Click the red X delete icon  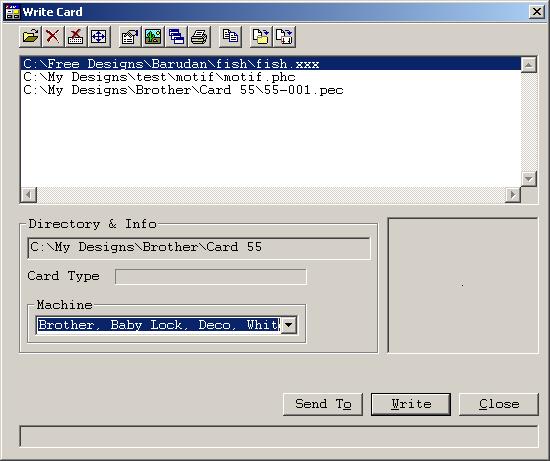pos(53,36)
